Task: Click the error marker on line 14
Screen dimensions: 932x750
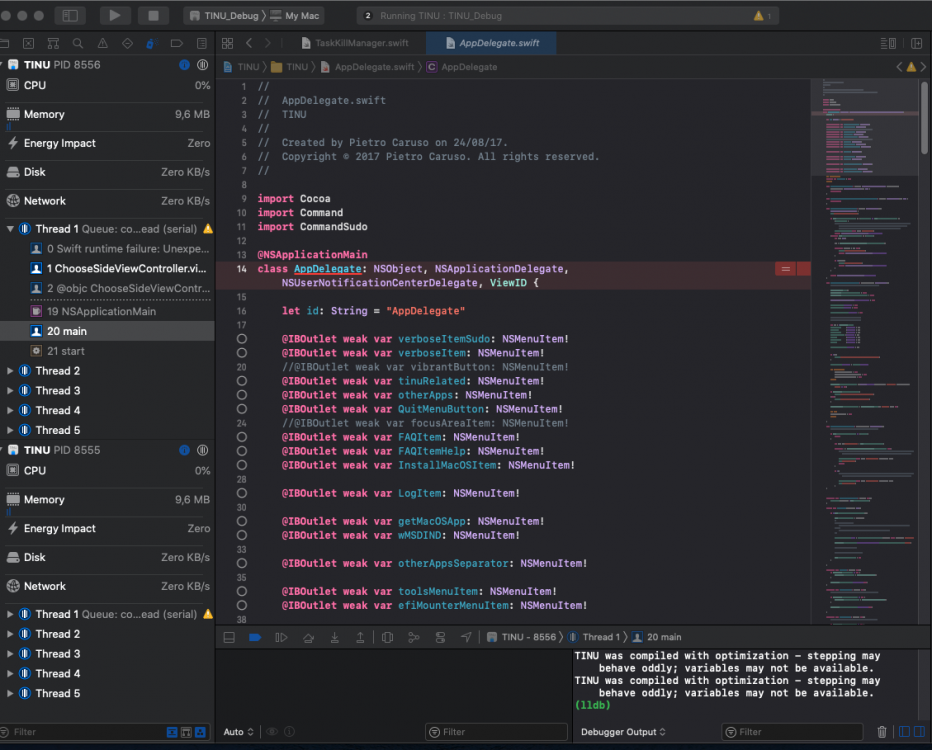Action: coord(785,269)
